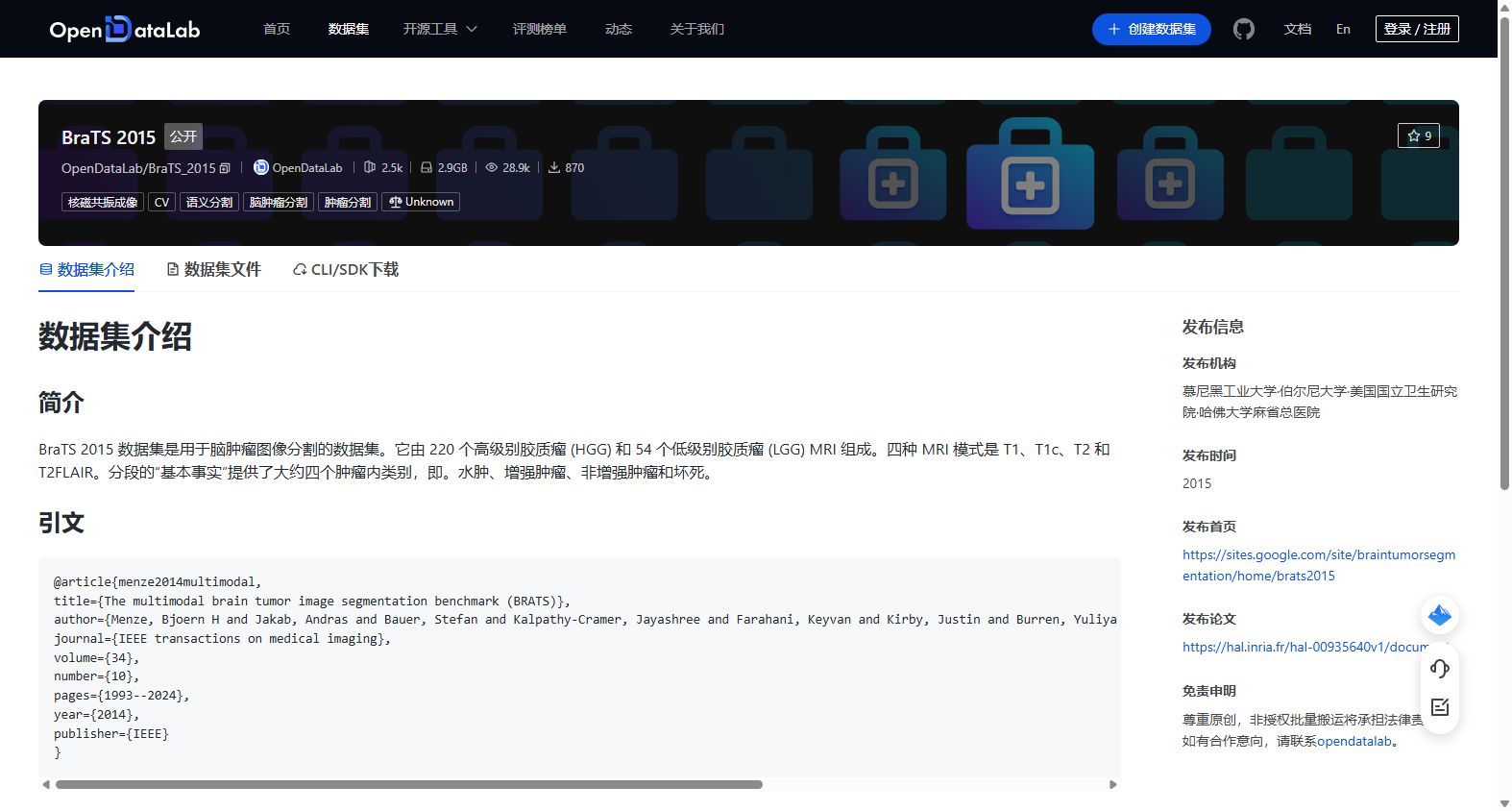Open 数据集 in the top navigation
Image resolution: width=1512 pixels, height=811 pixels.
[349, 29]
